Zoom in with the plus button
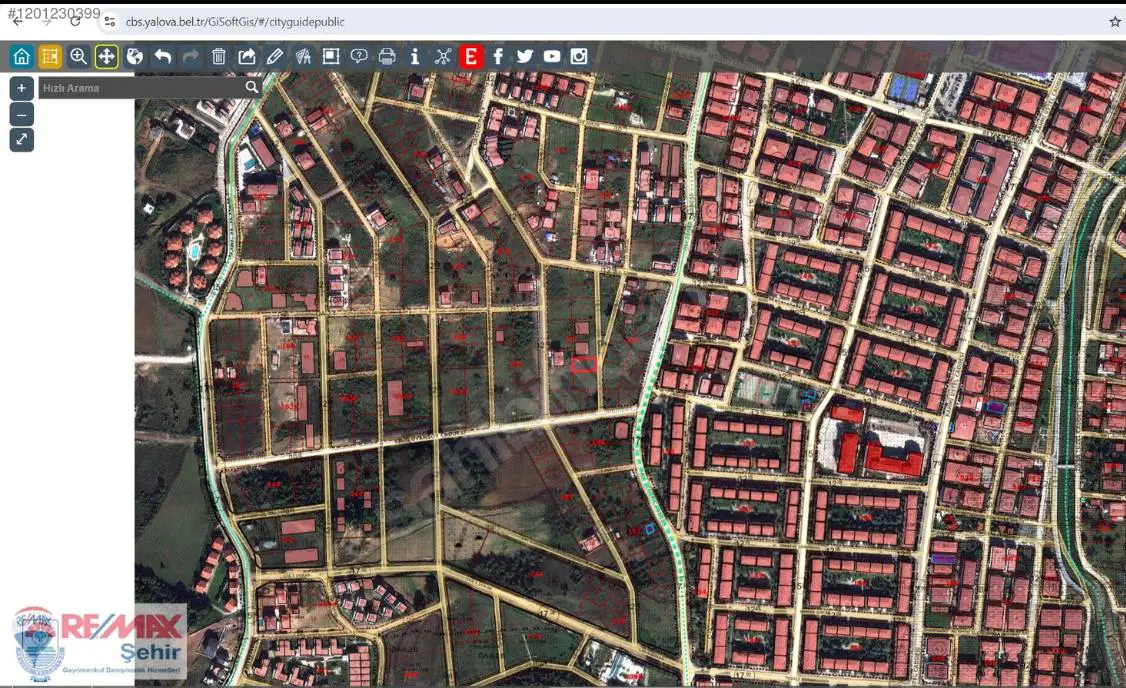 pos(22,88)
